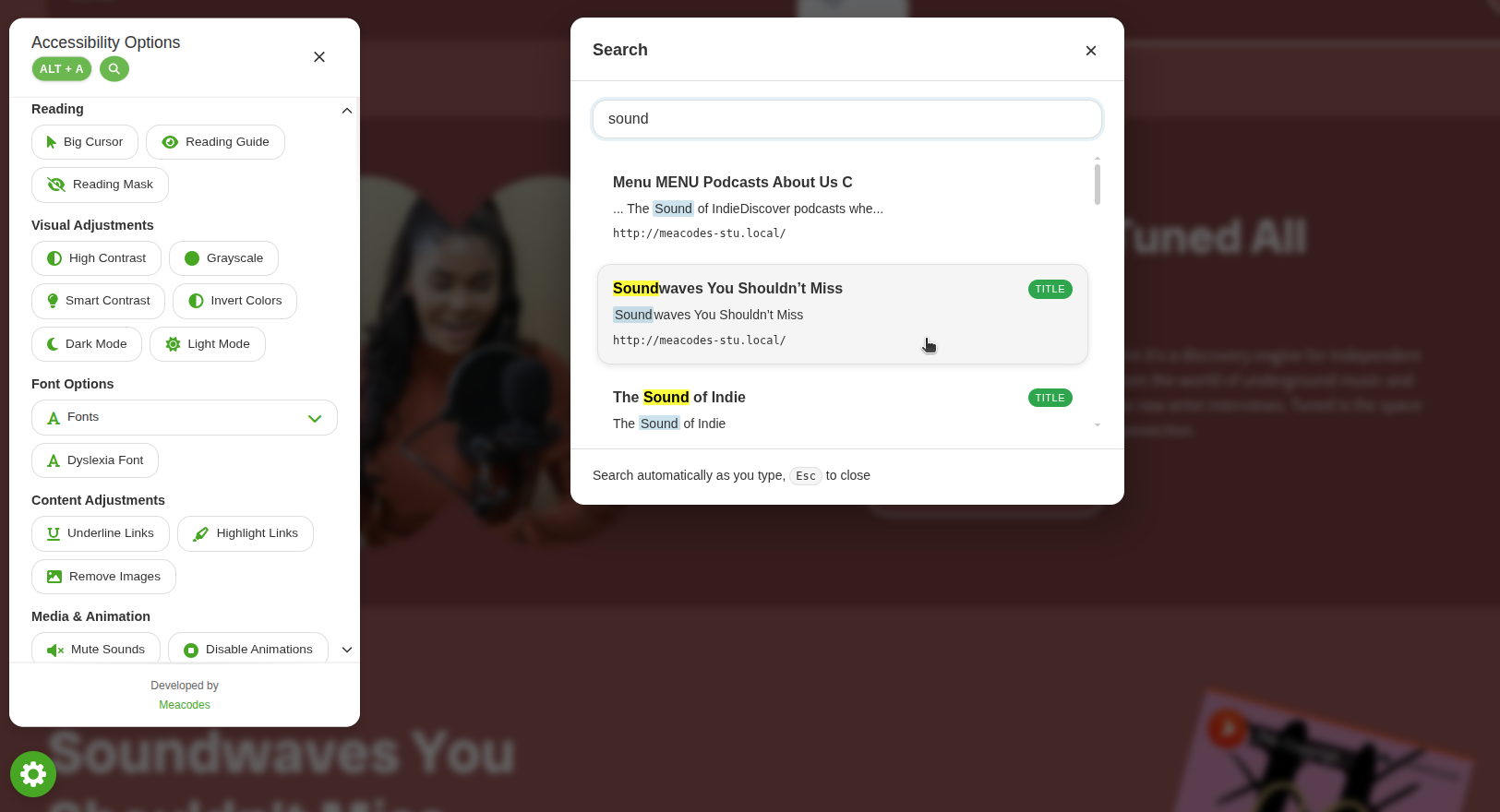Click the green search icon in Accessibility Options

[x=114, y=69]
